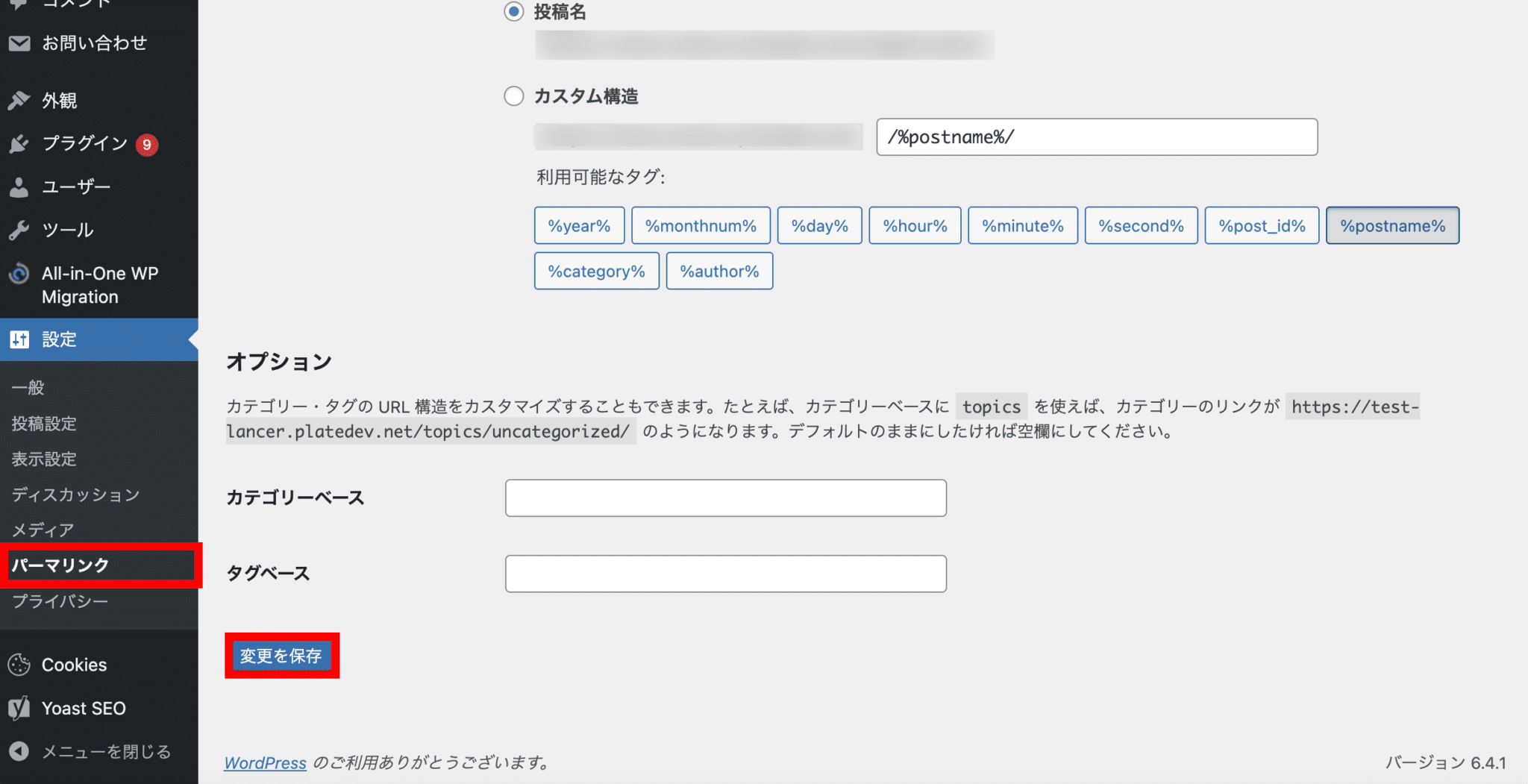
Task: Click inside the カテゴリーベース input field
Action: point(725,498)
